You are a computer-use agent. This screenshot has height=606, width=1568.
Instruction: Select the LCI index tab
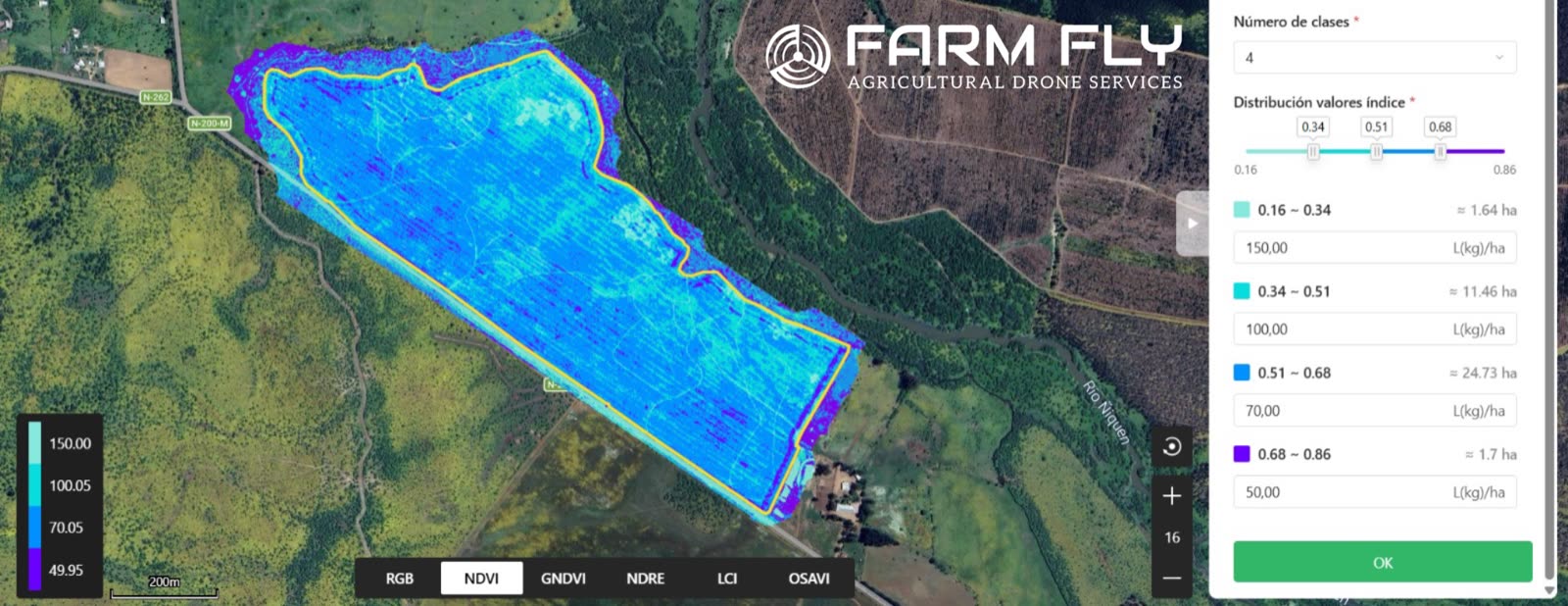point(727,579)
